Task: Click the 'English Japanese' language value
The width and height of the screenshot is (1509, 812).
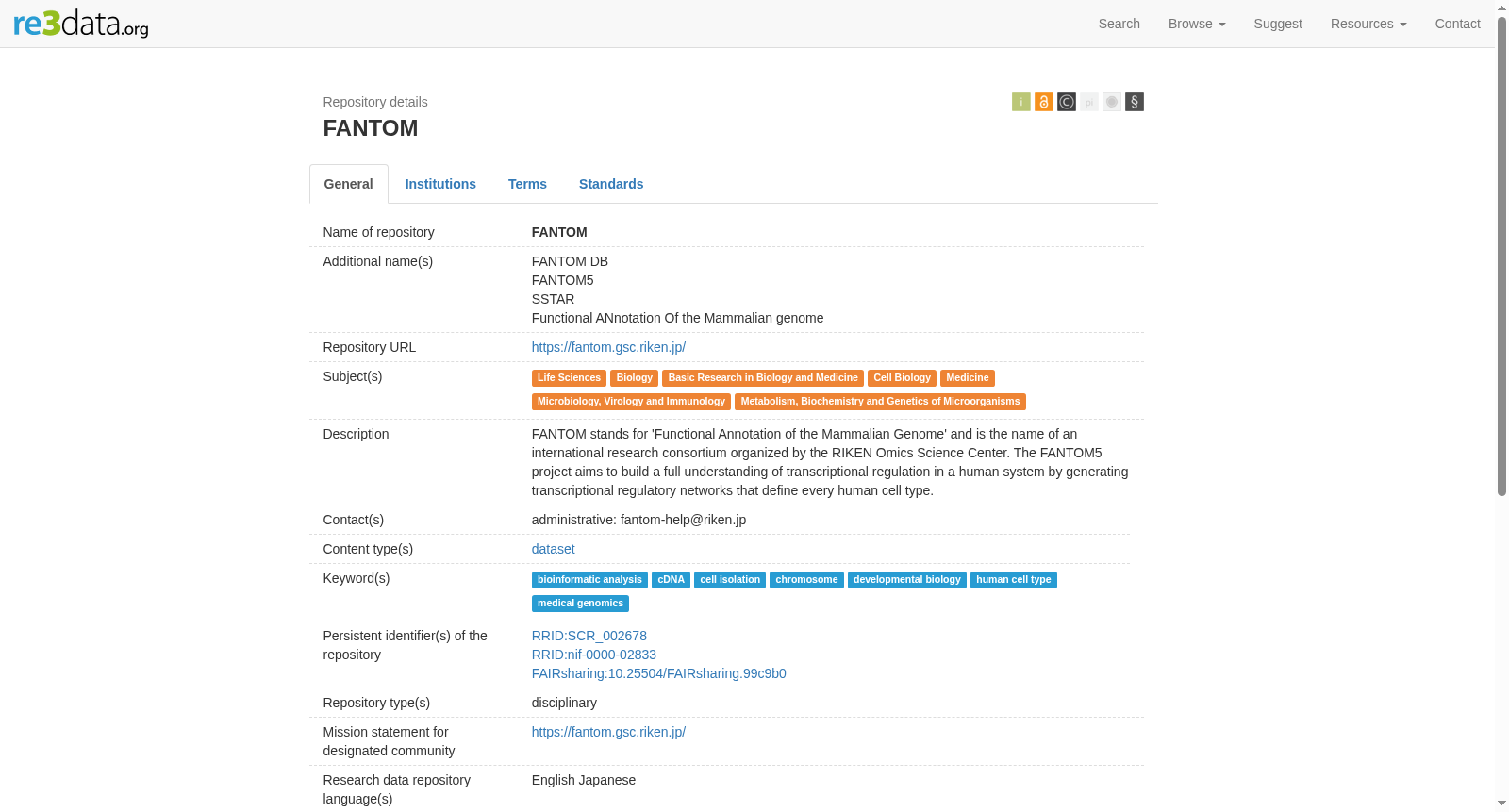Action: tap(584, 780)
